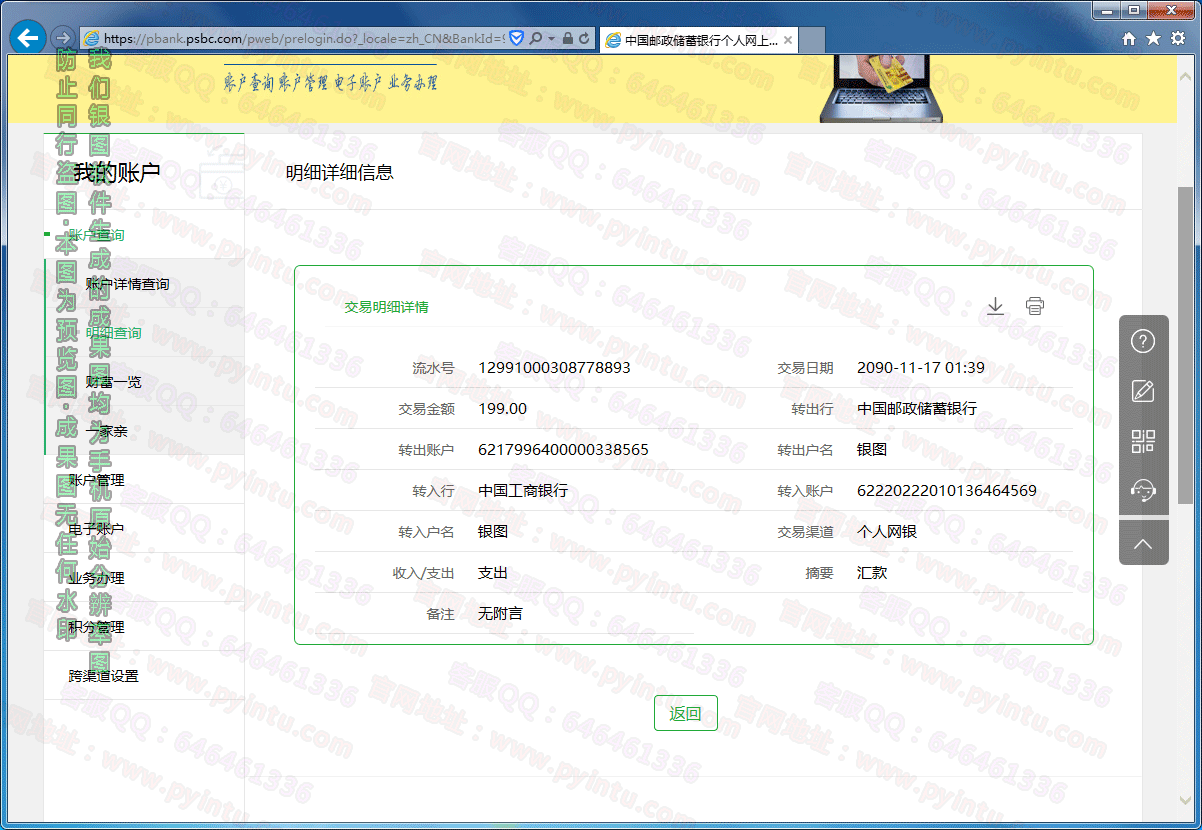Screen dimensions: 1202x830
Task: Close the 中国邮政储蓄银行个人网上 tab
Action: [788, 40]
